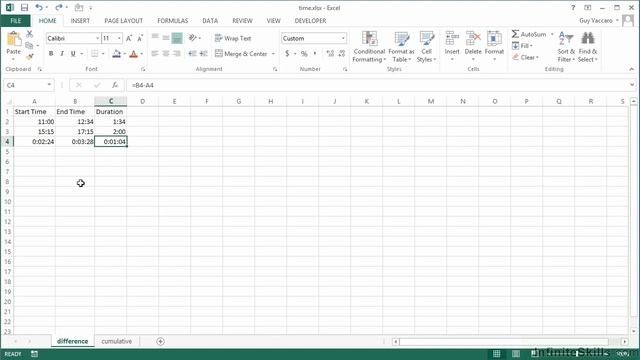Add a new sheet with plus icon

click(x=160, y=341)
